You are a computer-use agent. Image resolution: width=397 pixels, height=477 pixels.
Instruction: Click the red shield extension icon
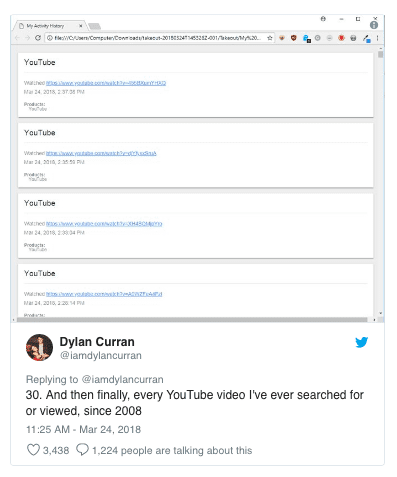(293, 38)
